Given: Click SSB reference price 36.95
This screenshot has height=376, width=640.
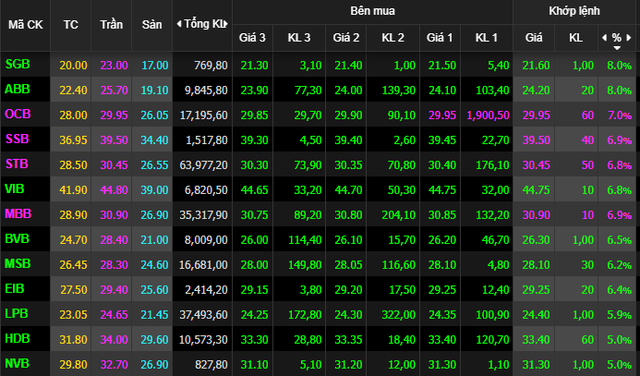Looking at the screenshot, I should [x=73, y=140].
